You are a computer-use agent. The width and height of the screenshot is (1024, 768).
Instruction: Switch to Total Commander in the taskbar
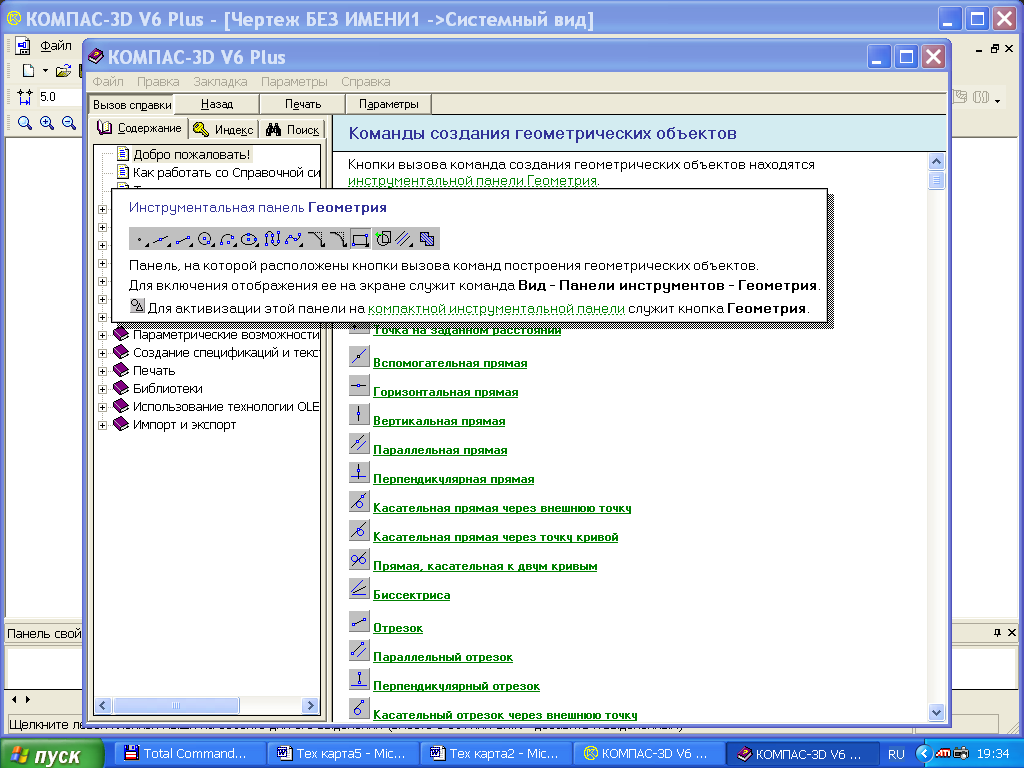tap(189, 753)
